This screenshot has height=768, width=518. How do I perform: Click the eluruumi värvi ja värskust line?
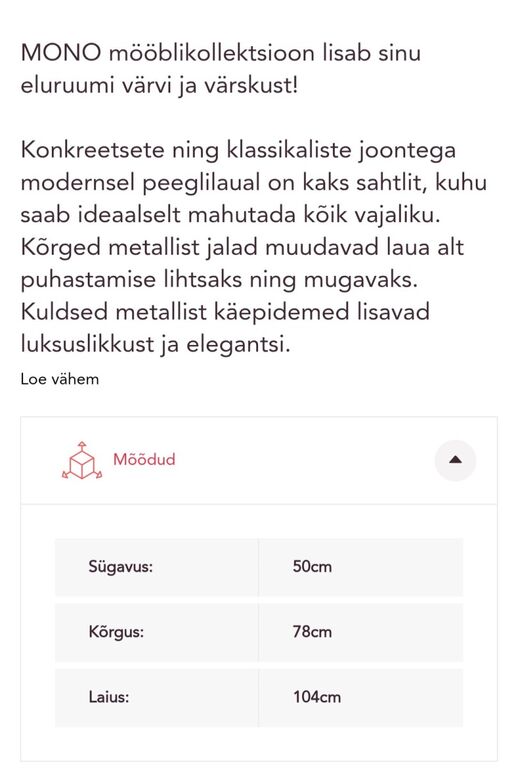pyautogui.click(x=159, y=86)
